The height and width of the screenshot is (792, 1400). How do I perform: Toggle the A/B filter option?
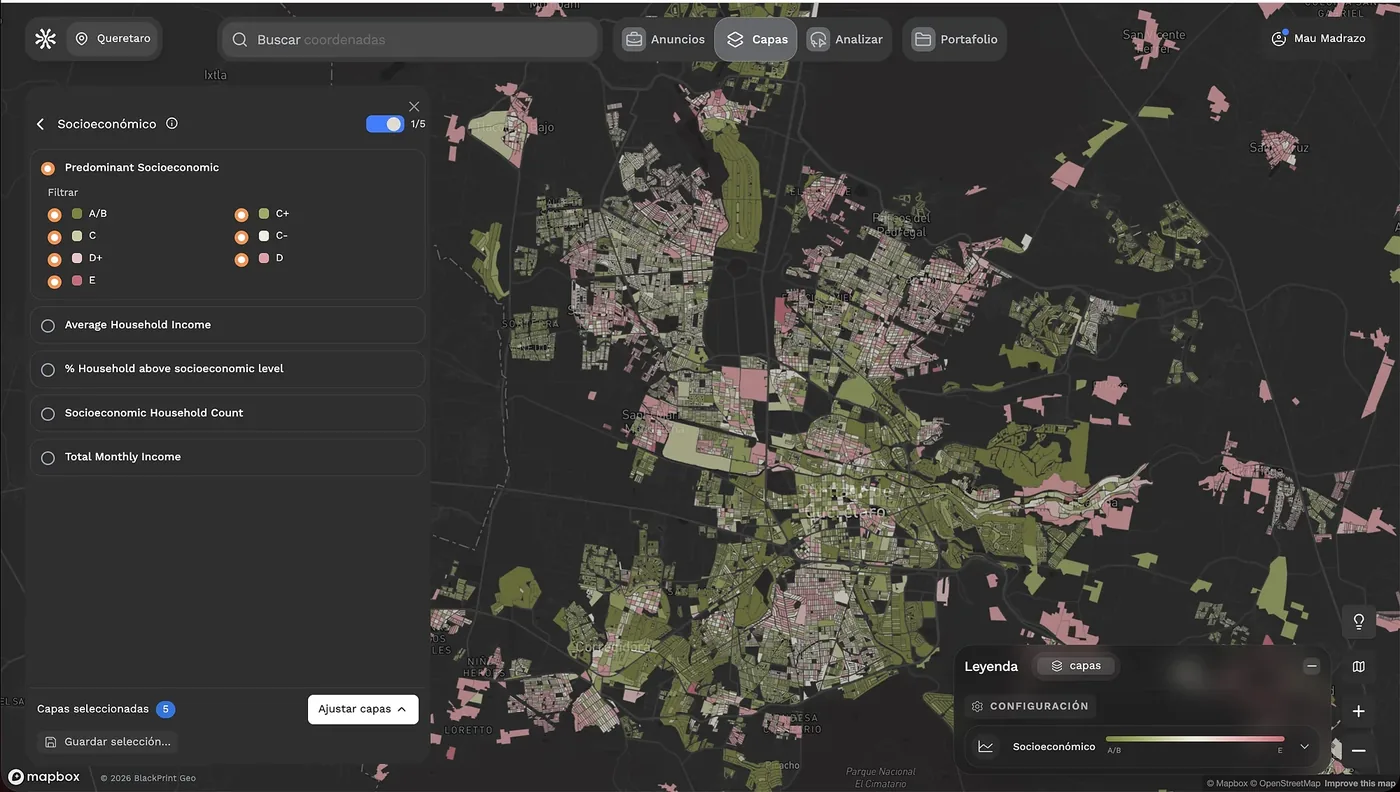(55, 214)
